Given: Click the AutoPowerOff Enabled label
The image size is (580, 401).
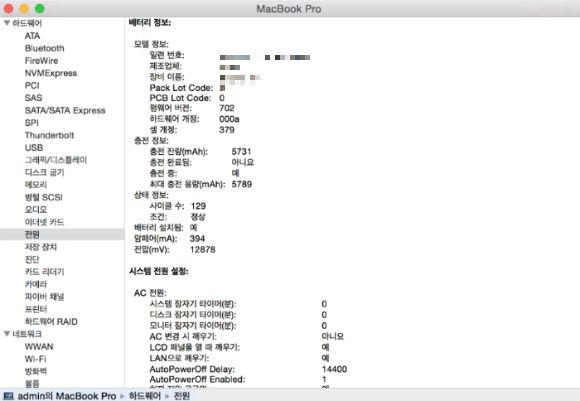Looking at the screenshot, I should (x=197, y=380).
